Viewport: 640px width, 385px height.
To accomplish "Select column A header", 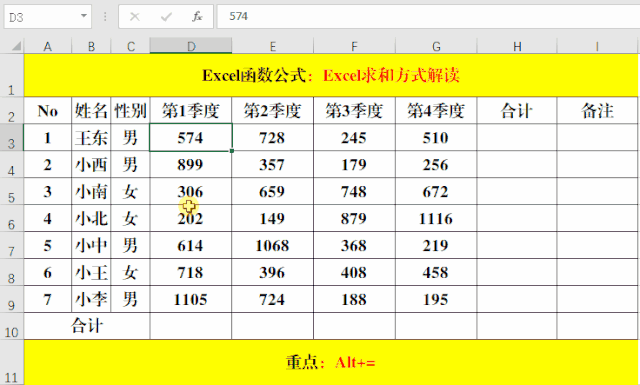I will [48, 46].
